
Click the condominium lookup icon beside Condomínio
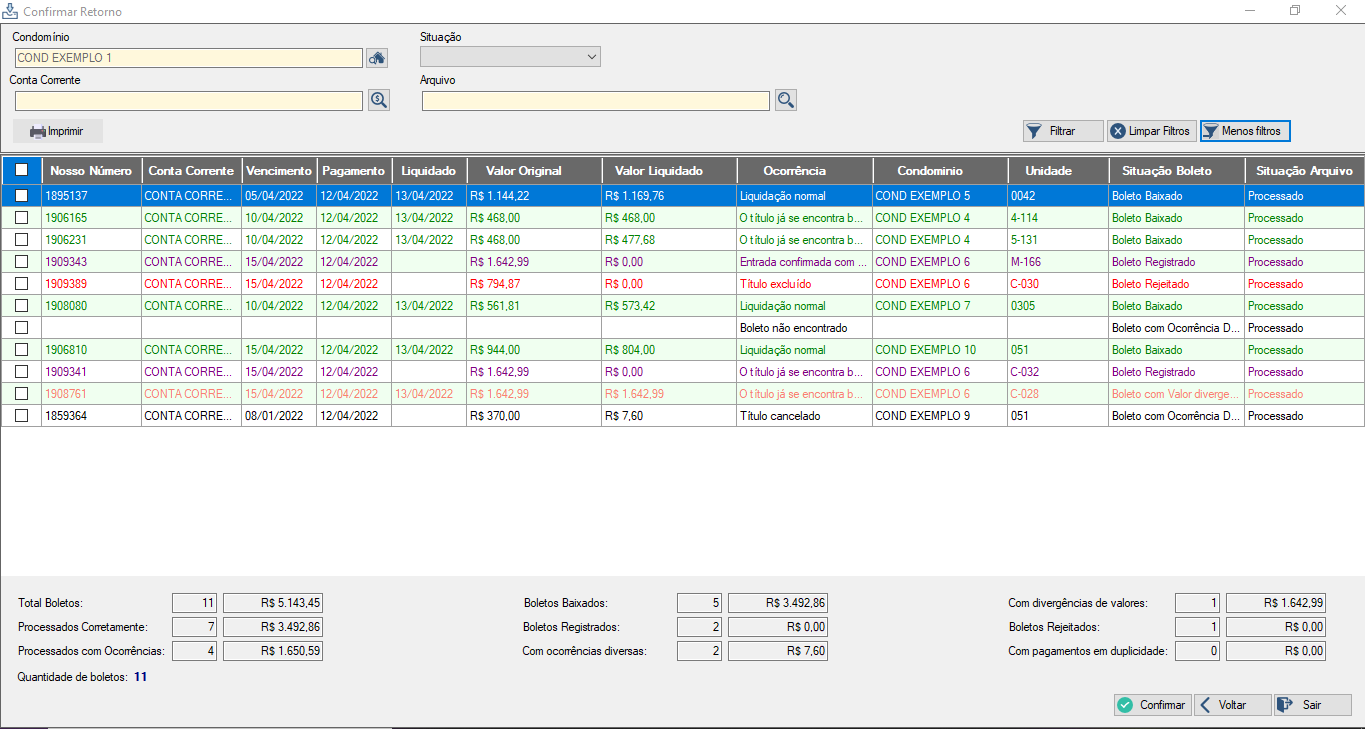click(x=376, y=58)
